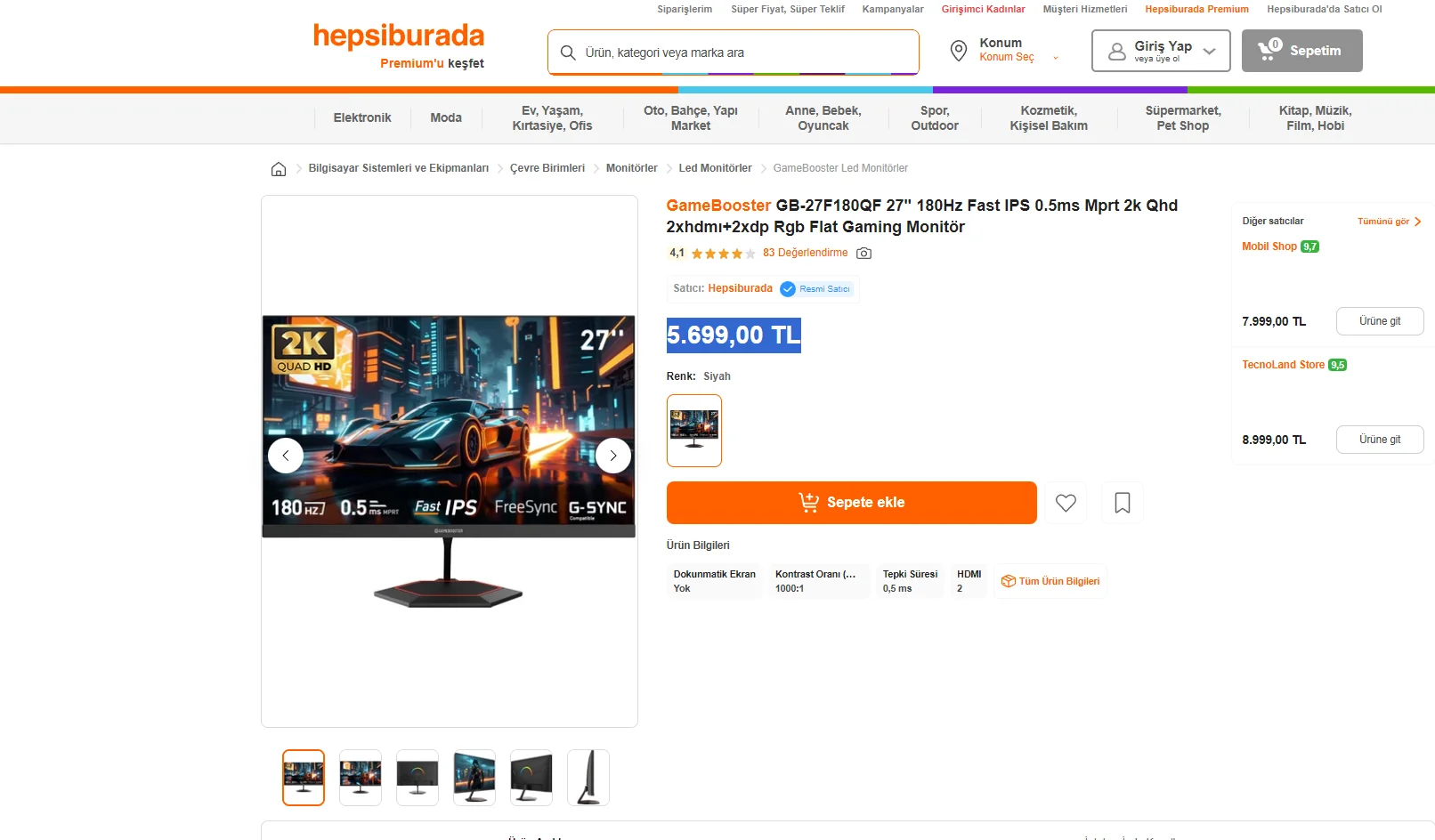Select the side-view monitor thumbnail

(x=588, y=778)
